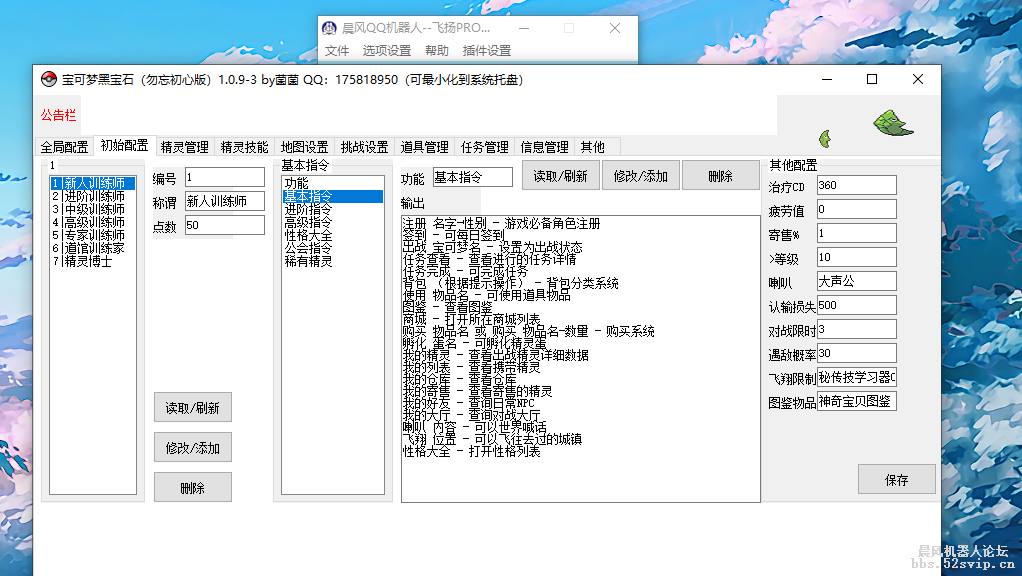Screen dimensions: 1022x576
Task: Click the 晨风QQ机器人 window icon
Action: point(330,28)
